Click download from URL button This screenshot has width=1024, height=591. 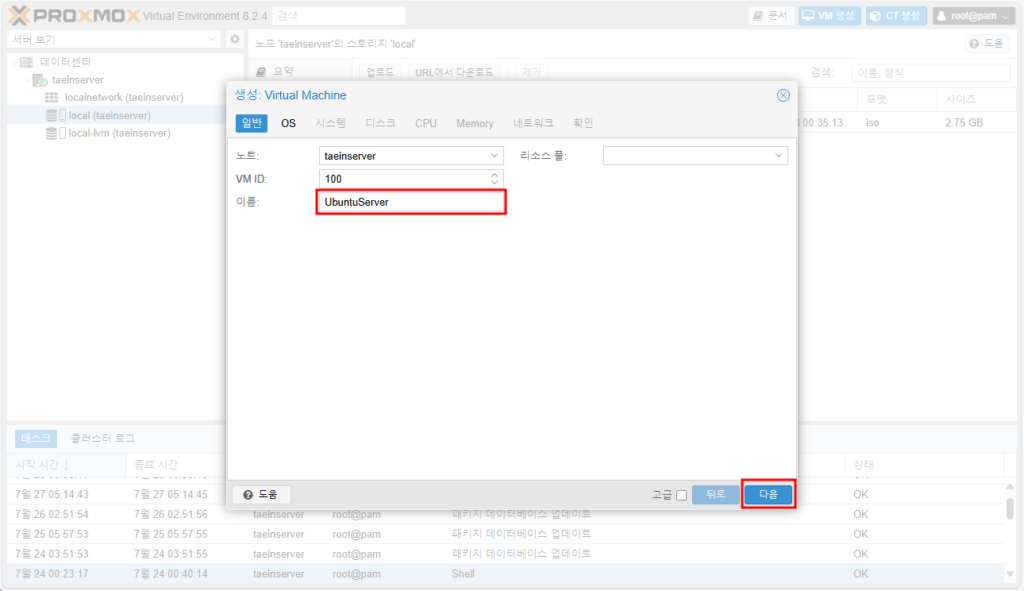[x=454, y=72]
